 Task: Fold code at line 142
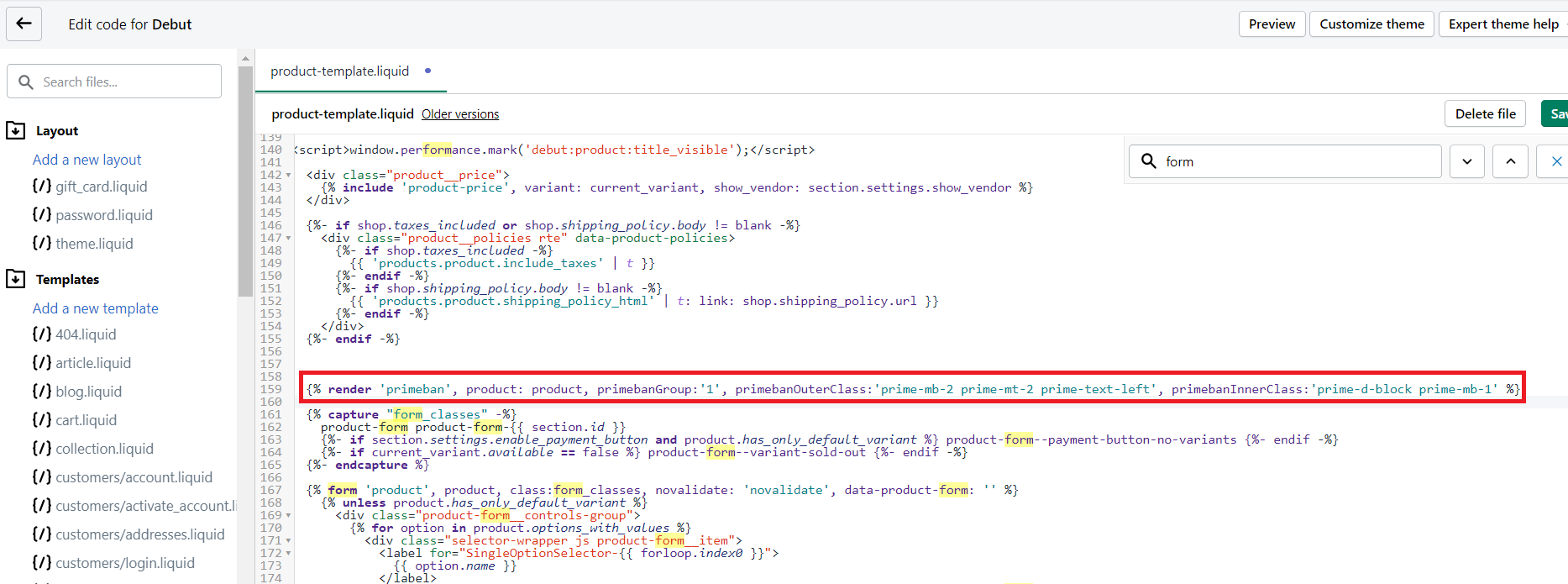pyautogui.click(x=288, y=176)
